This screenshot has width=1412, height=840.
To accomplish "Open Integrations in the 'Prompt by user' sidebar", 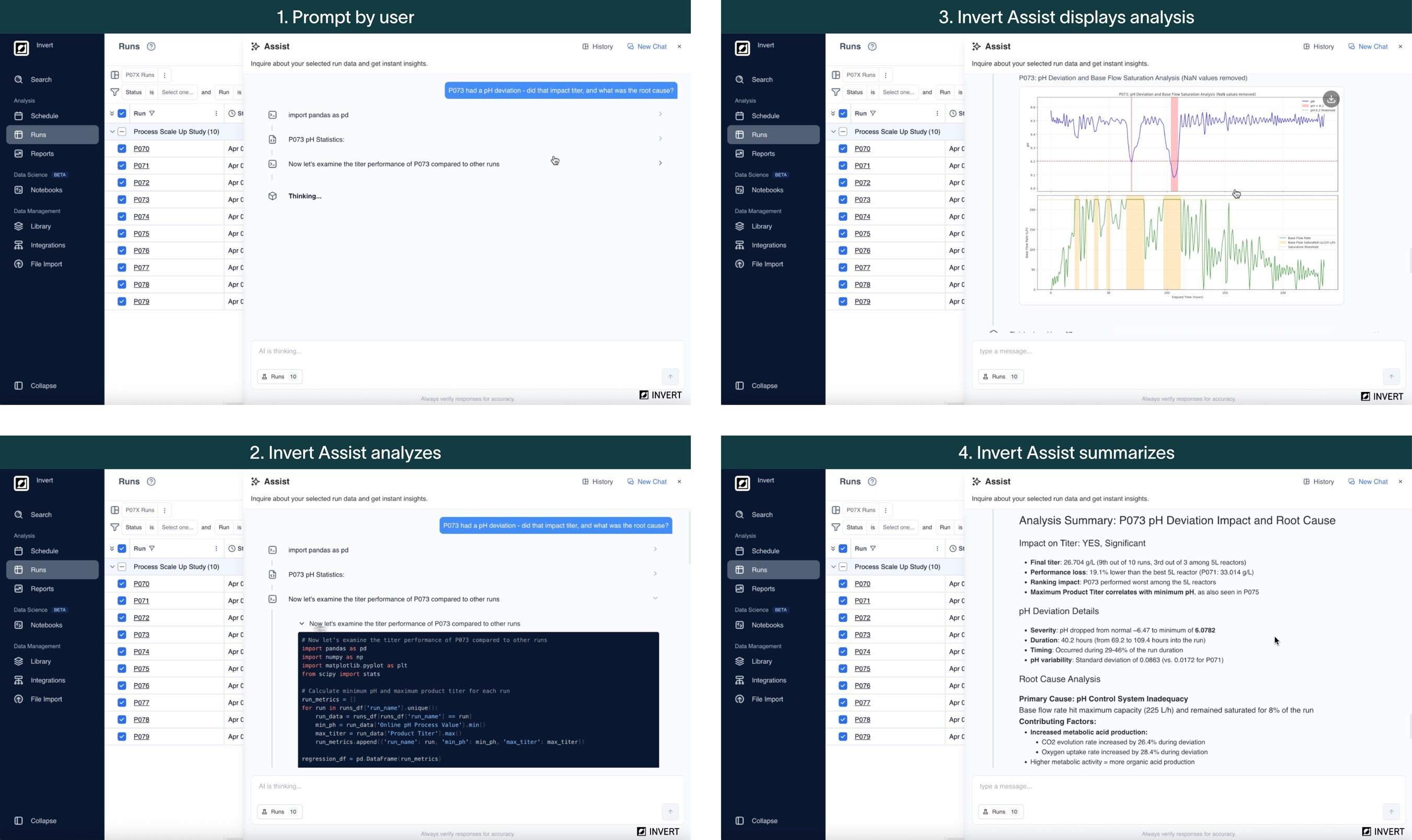I will tap(48, 245).
